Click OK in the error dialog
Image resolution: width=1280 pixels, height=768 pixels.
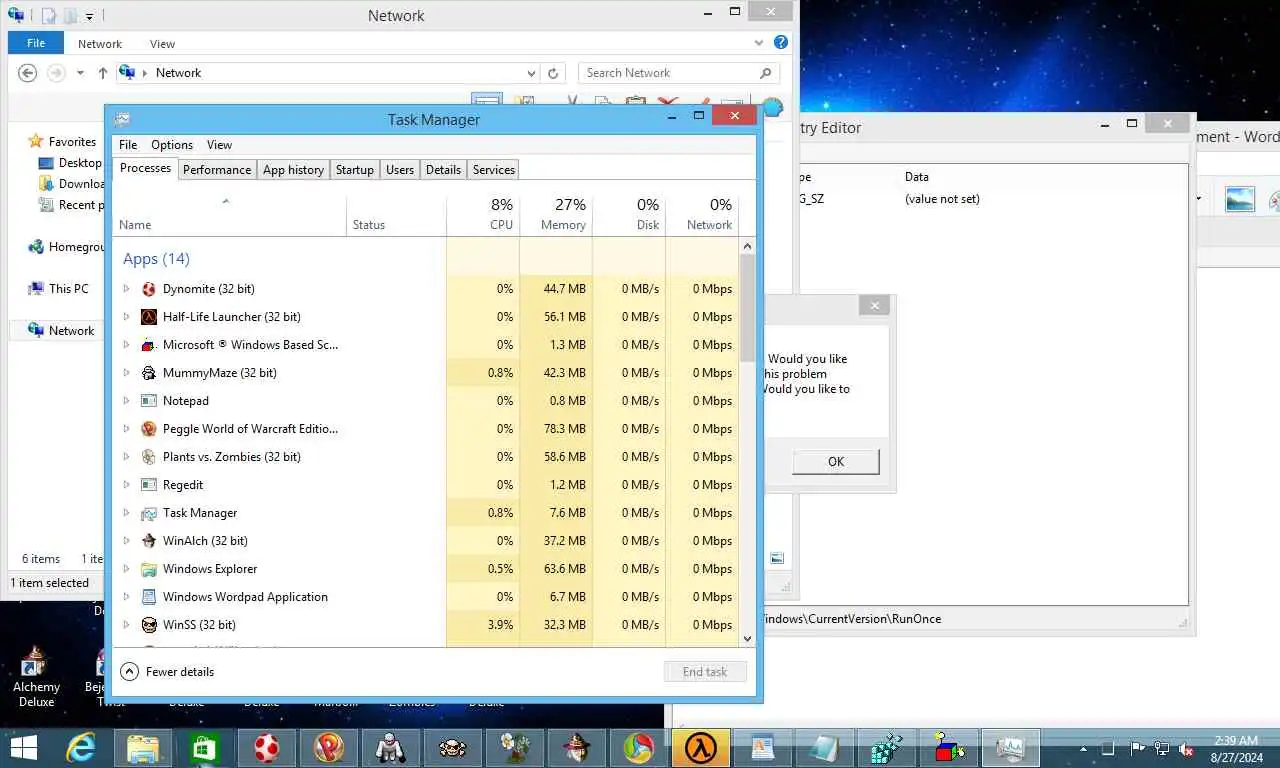[x=836, y=461]
